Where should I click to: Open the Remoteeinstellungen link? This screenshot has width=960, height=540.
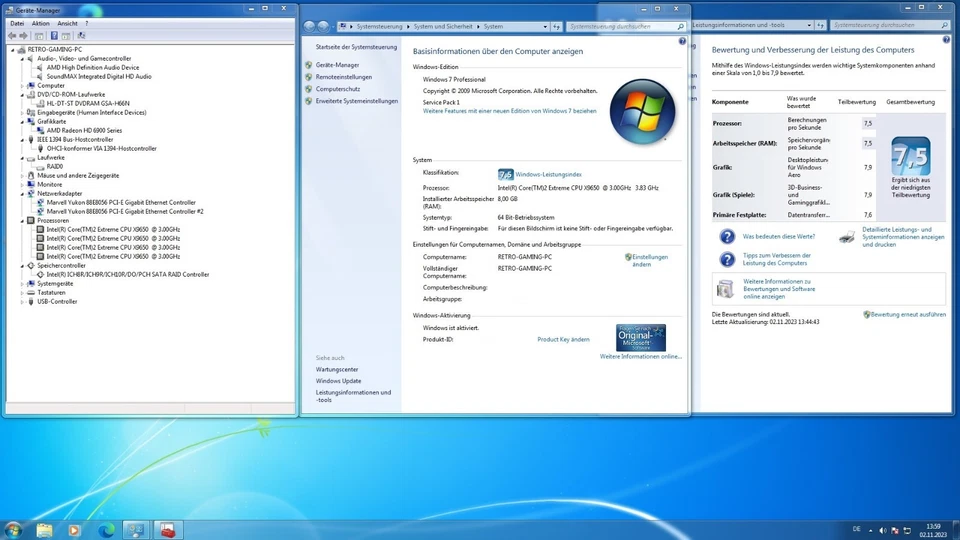coord(343,77)
